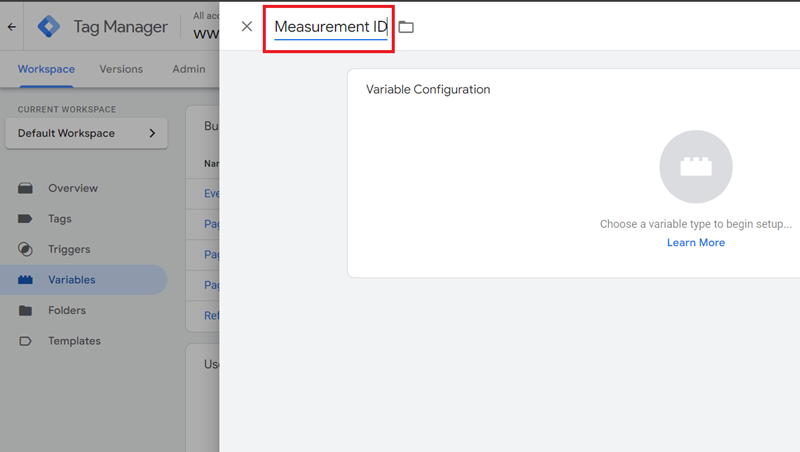Click the CURRENT WORKSPACE label

(x=67, y=110)
